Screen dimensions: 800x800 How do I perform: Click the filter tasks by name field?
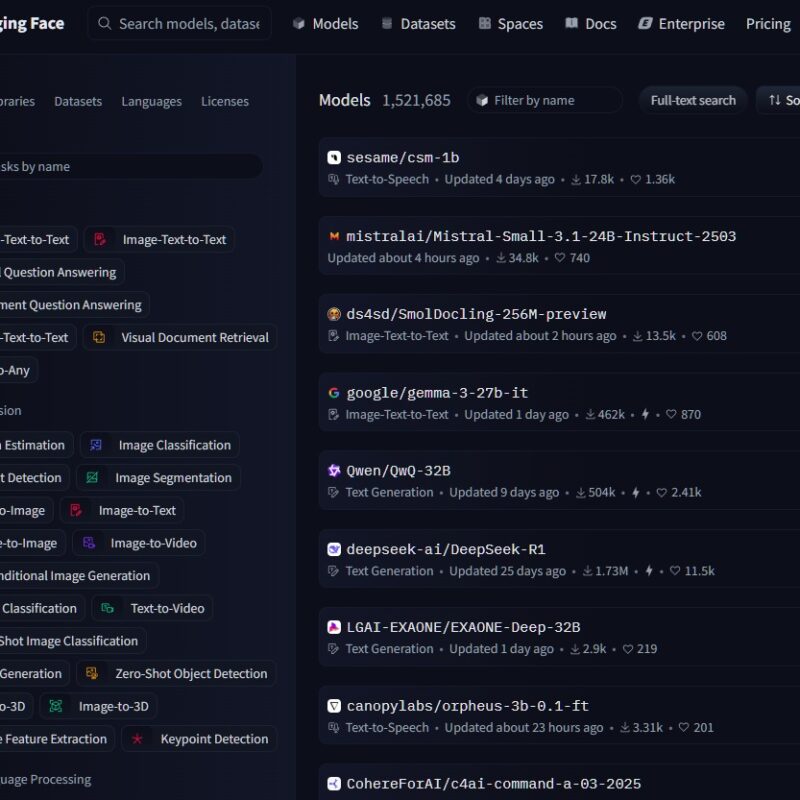pyautogui.click(x=130, y=166)
